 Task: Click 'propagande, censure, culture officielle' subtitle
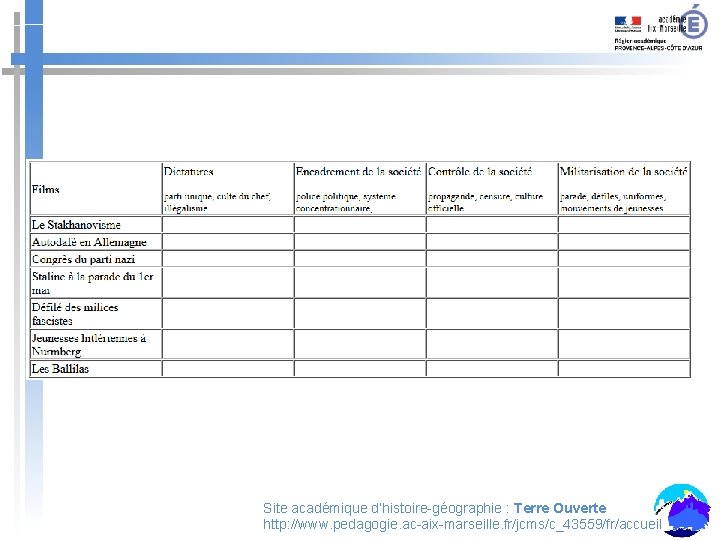[485, 202]
